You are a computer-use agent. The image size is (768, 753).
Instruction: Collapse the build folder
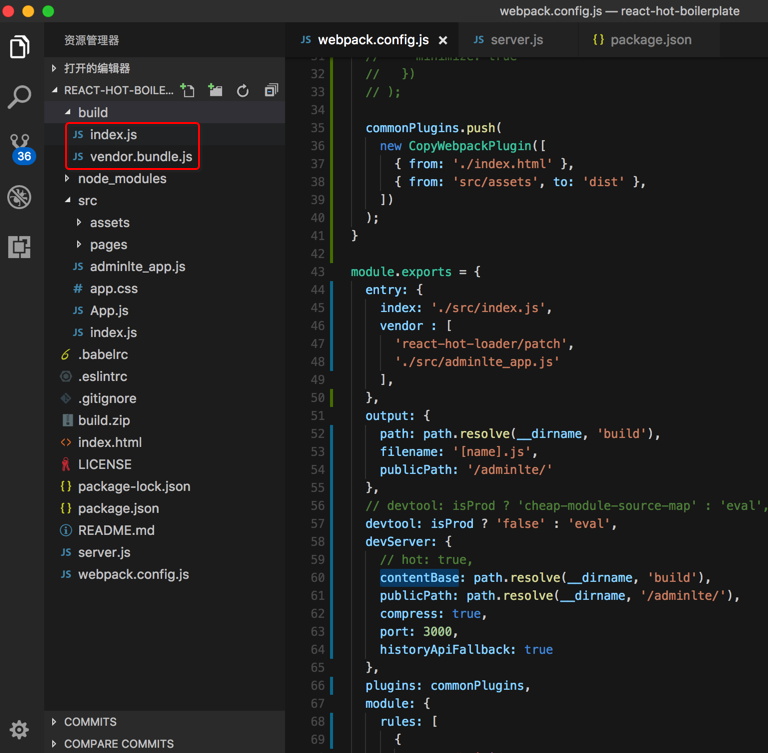[92, 113]
